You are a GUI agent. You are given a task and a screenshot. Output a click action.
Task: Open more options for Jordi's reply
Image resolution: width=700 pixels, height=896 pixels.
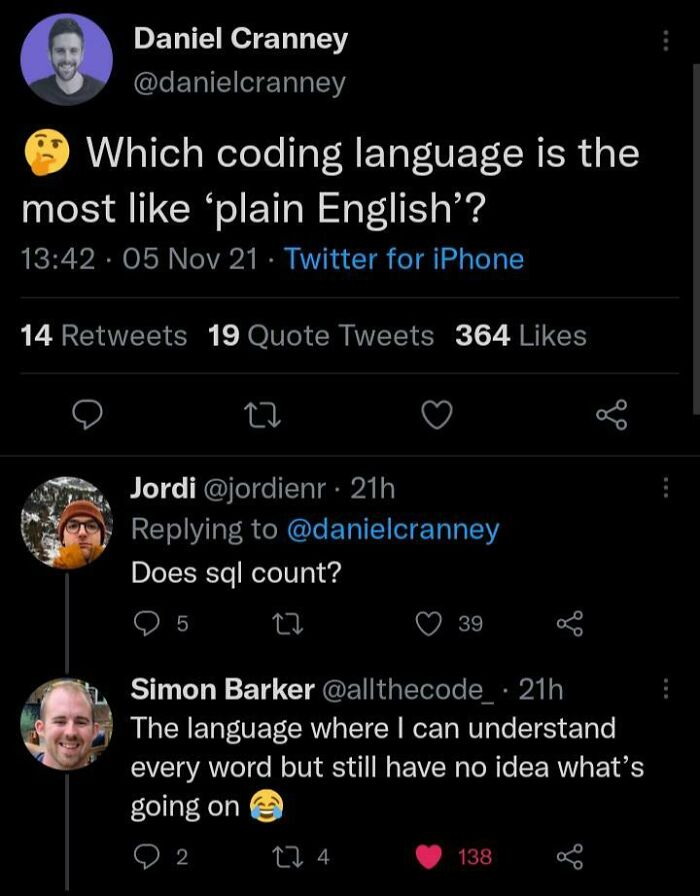(x=666, y=489)
